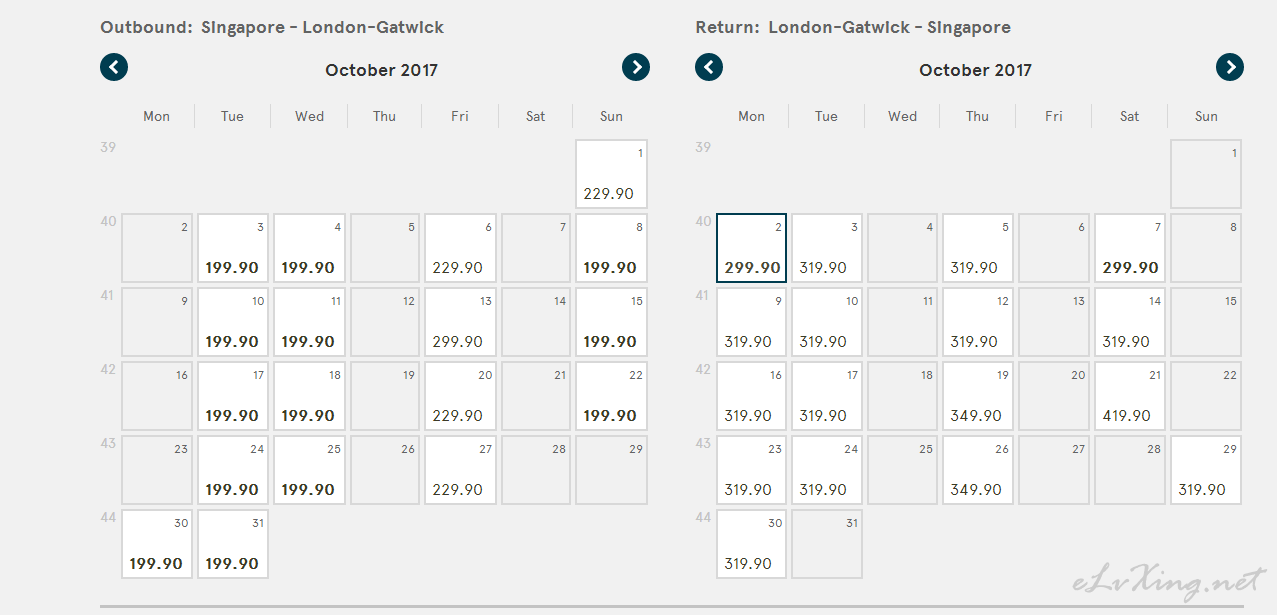This screenshot has width=1277, height=615.
Task: Select return October 30 fare 319.90
Action: (x=752, y=544)
